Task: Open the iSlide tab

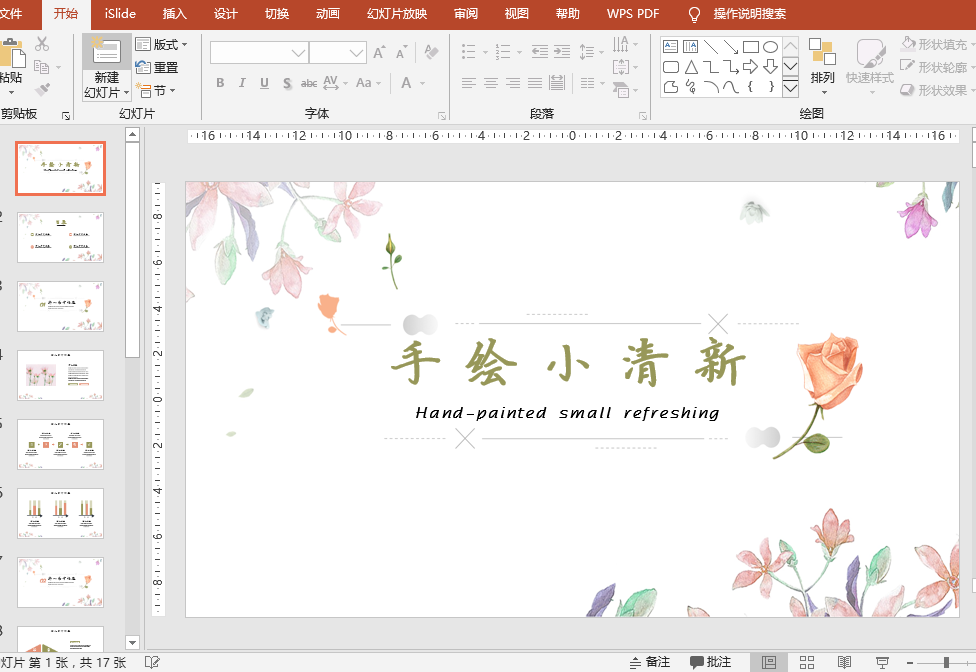Action: [120, 14]
